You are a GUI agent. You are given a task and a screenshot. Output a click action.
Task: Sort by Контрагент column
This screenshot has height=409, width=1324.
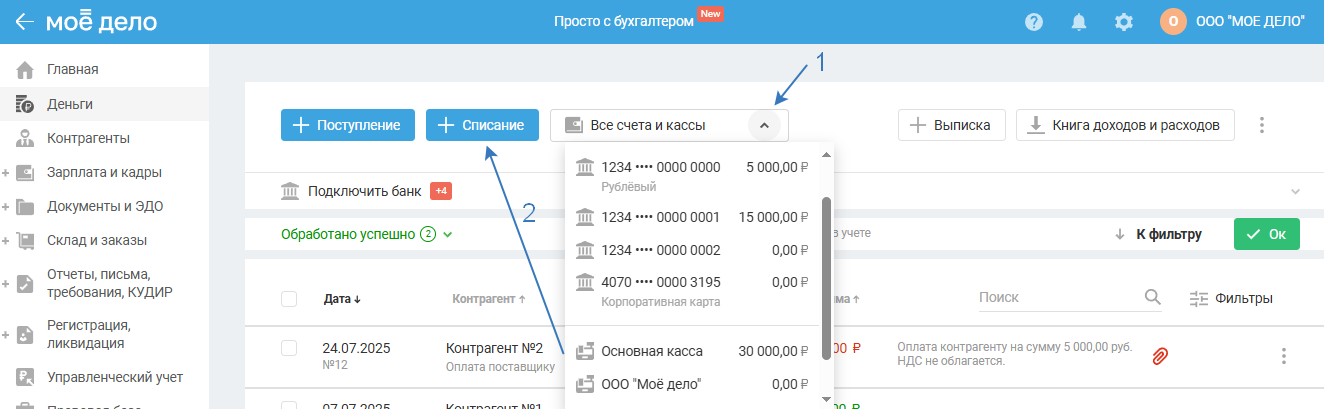[x=489, y=298]
